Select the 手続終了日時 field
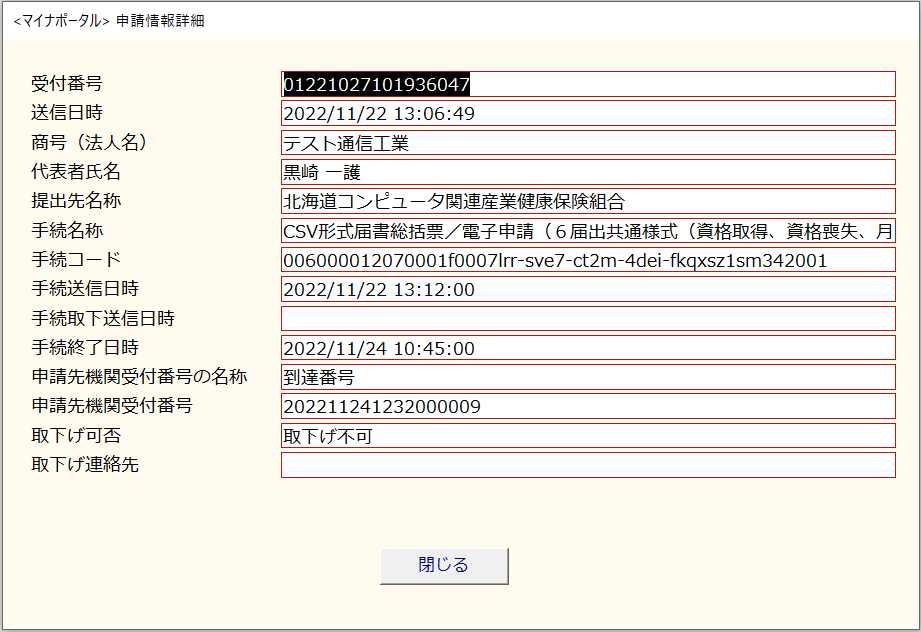Image resolution: width=921 pixels, height=632 pixels. 587,348
